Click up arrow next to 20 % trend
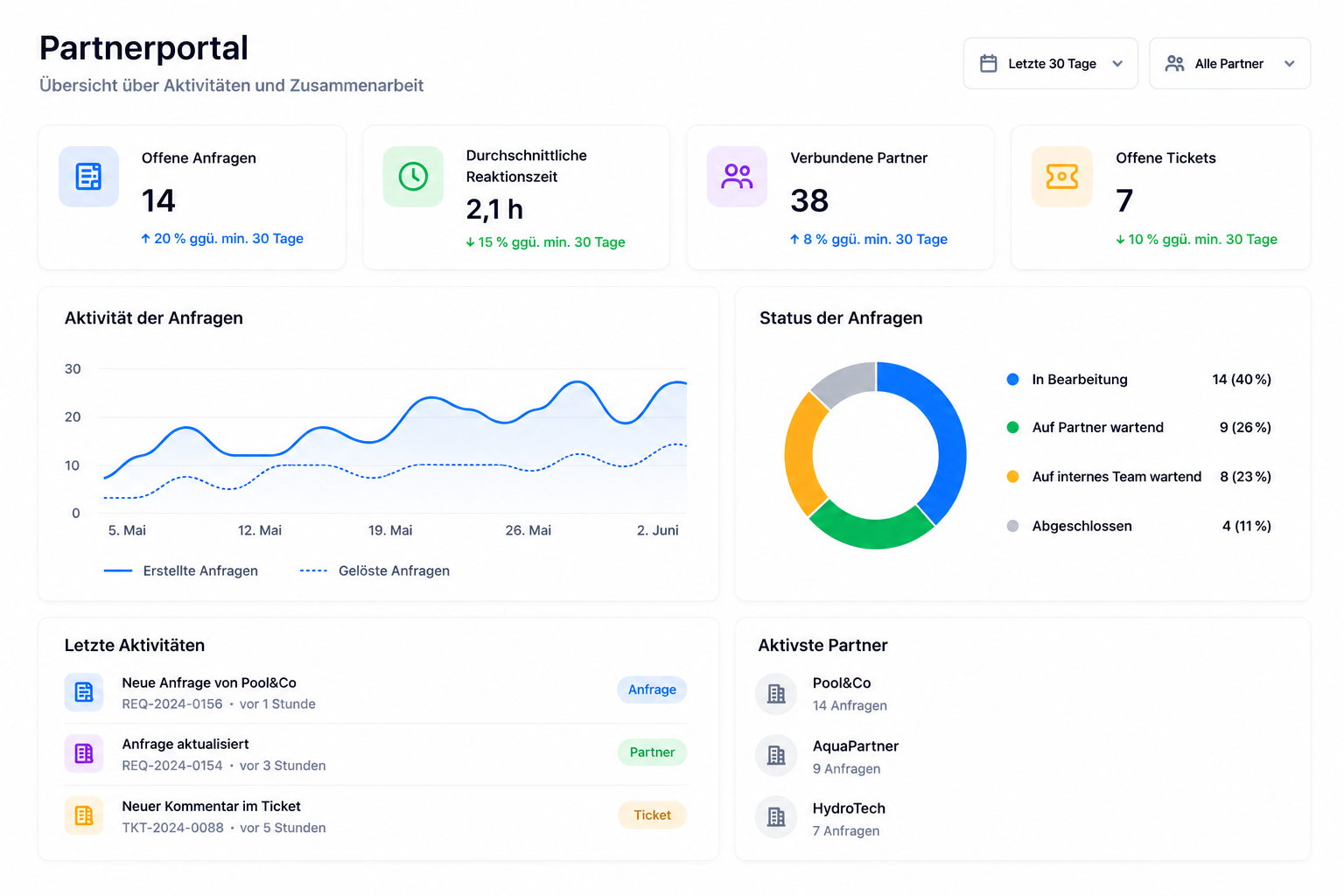Screen dimensions: 1344x896 point(145,238)
